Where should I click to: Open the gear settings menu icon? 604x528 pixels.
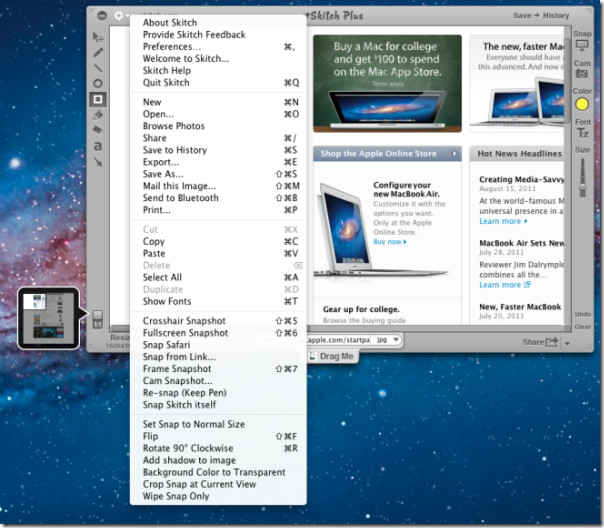click(119, 16)
